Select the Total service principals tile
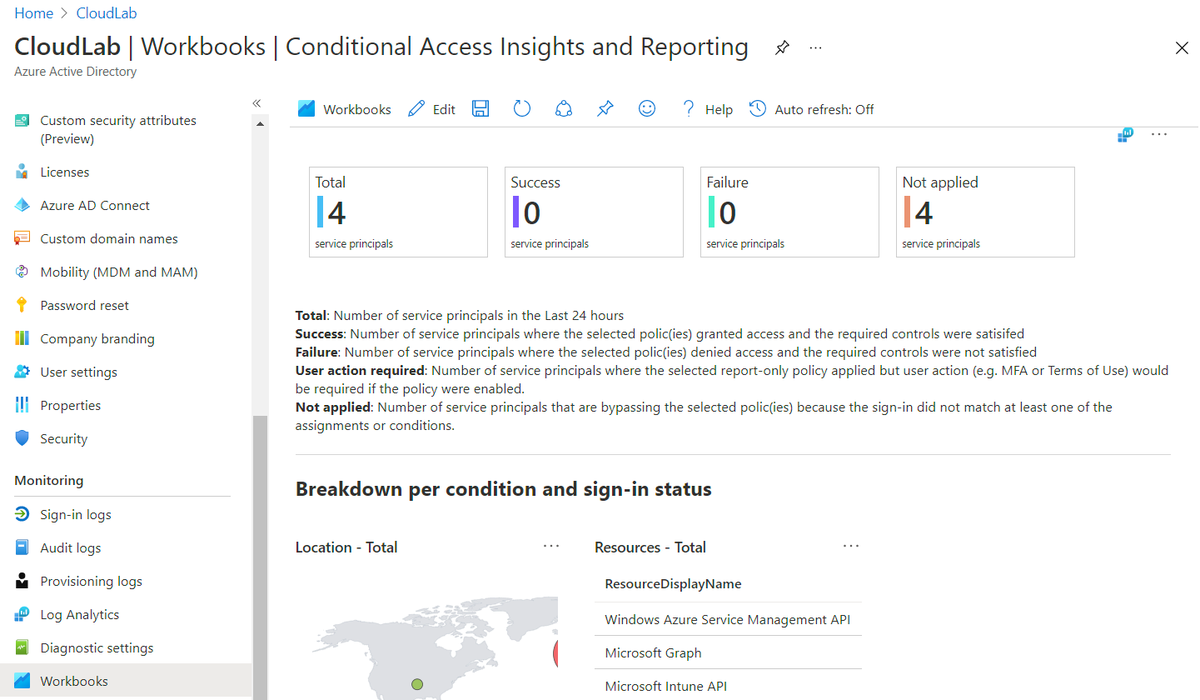This screenshot has height=700, width=1200. point(398,212)
